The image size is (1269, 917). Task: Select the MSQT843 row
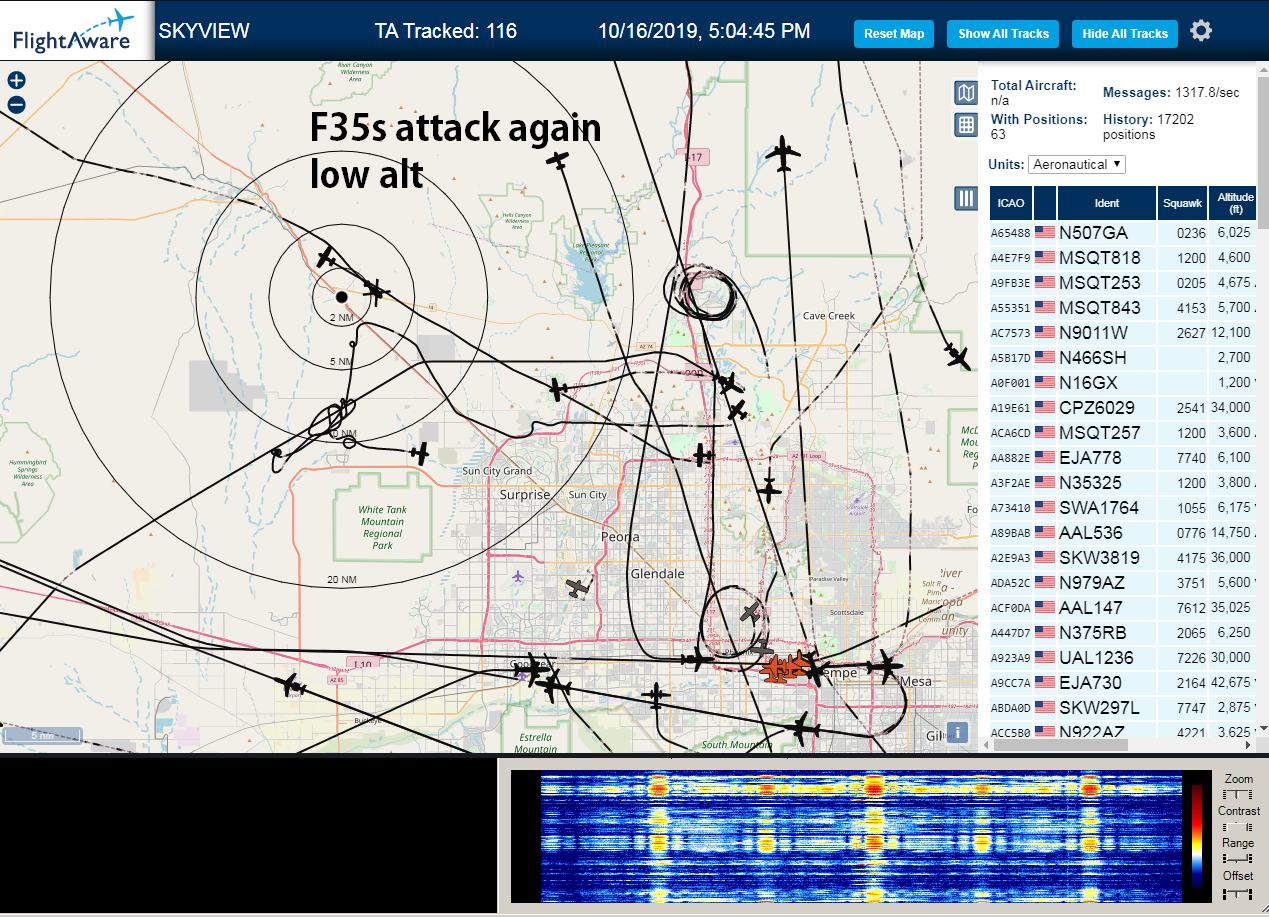click(1122, 307)
